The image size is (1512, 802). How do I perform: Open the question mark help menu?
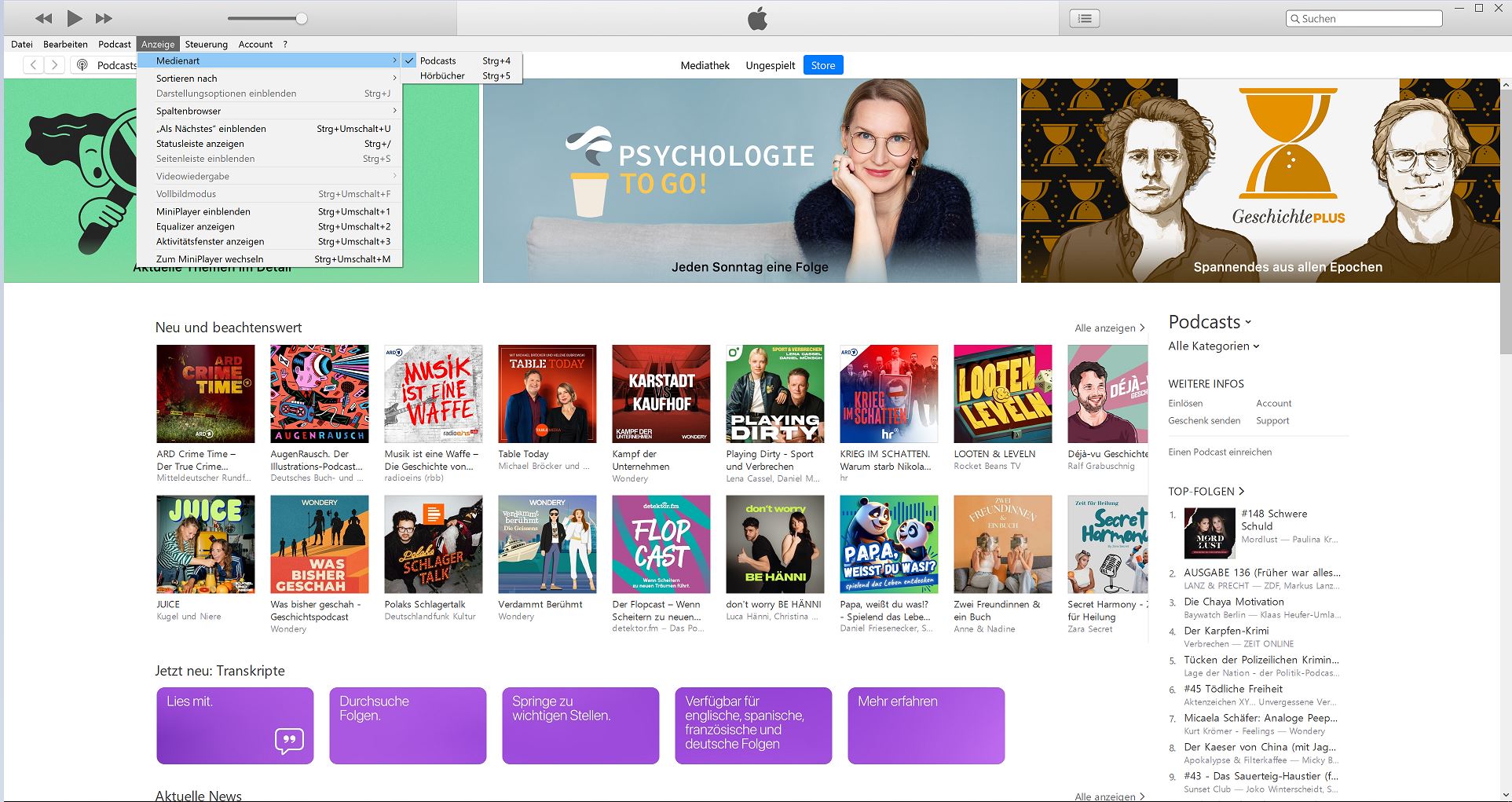point(285,44)
